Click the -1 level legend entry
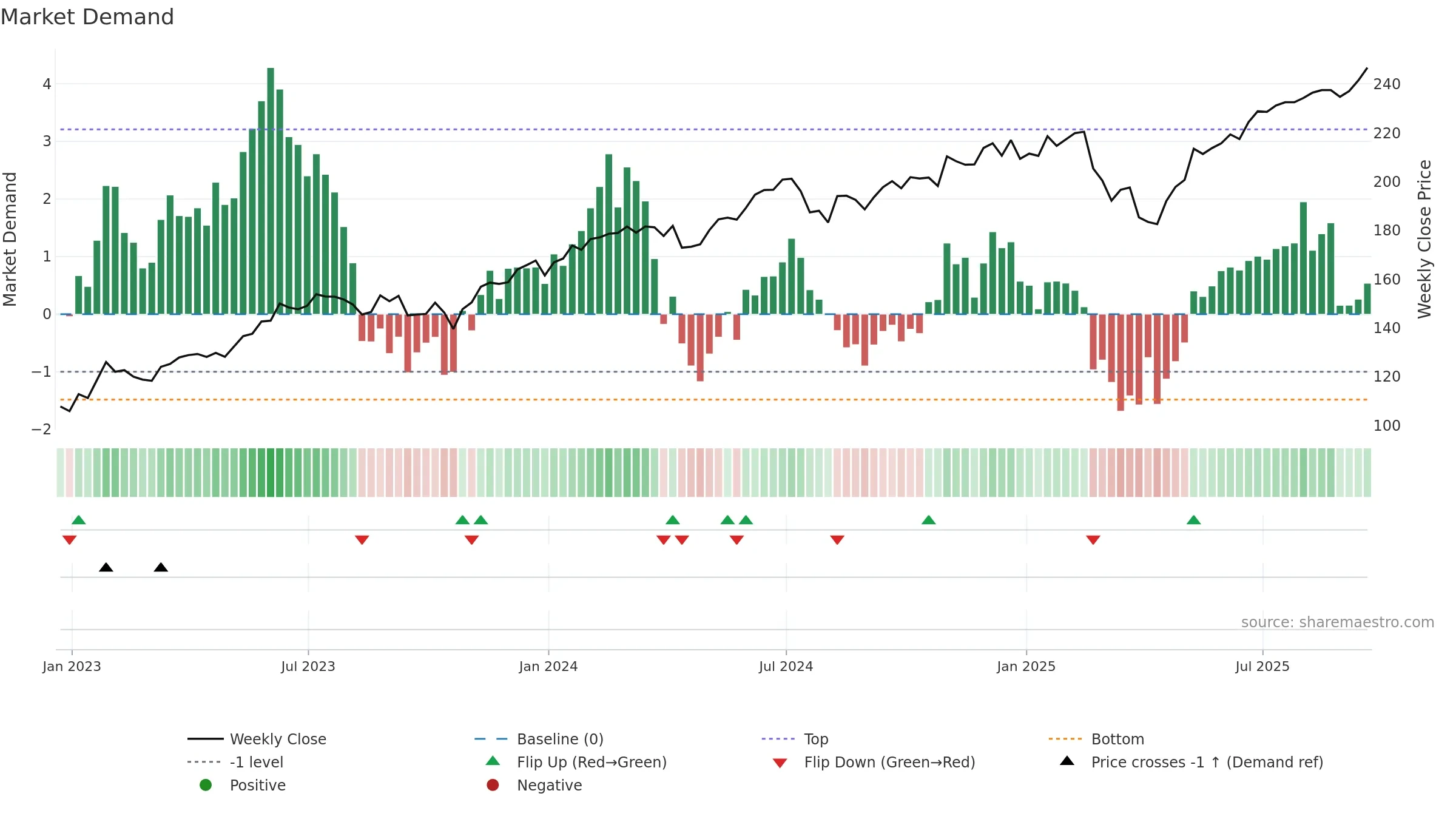Image resolution: width=1456 pixels, height=819 pixels. point(235,762)
